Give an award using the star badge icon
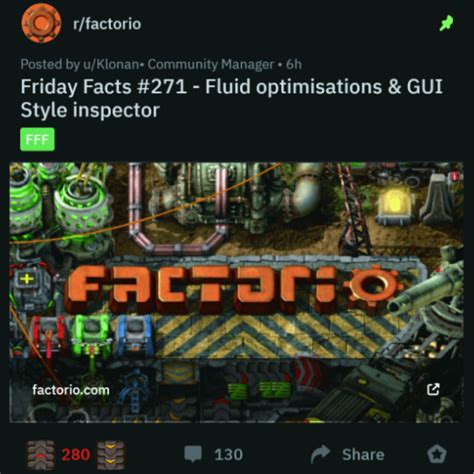 [x=437, y=454]
